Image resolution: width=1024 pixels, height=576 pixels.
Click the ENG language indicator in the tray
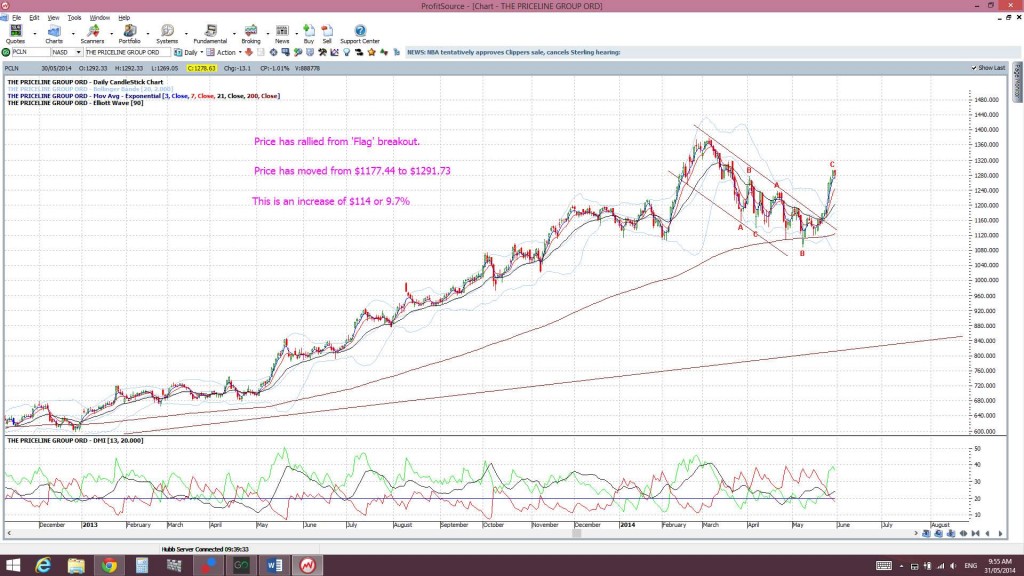pyautogui.click(x=970, y=566)
